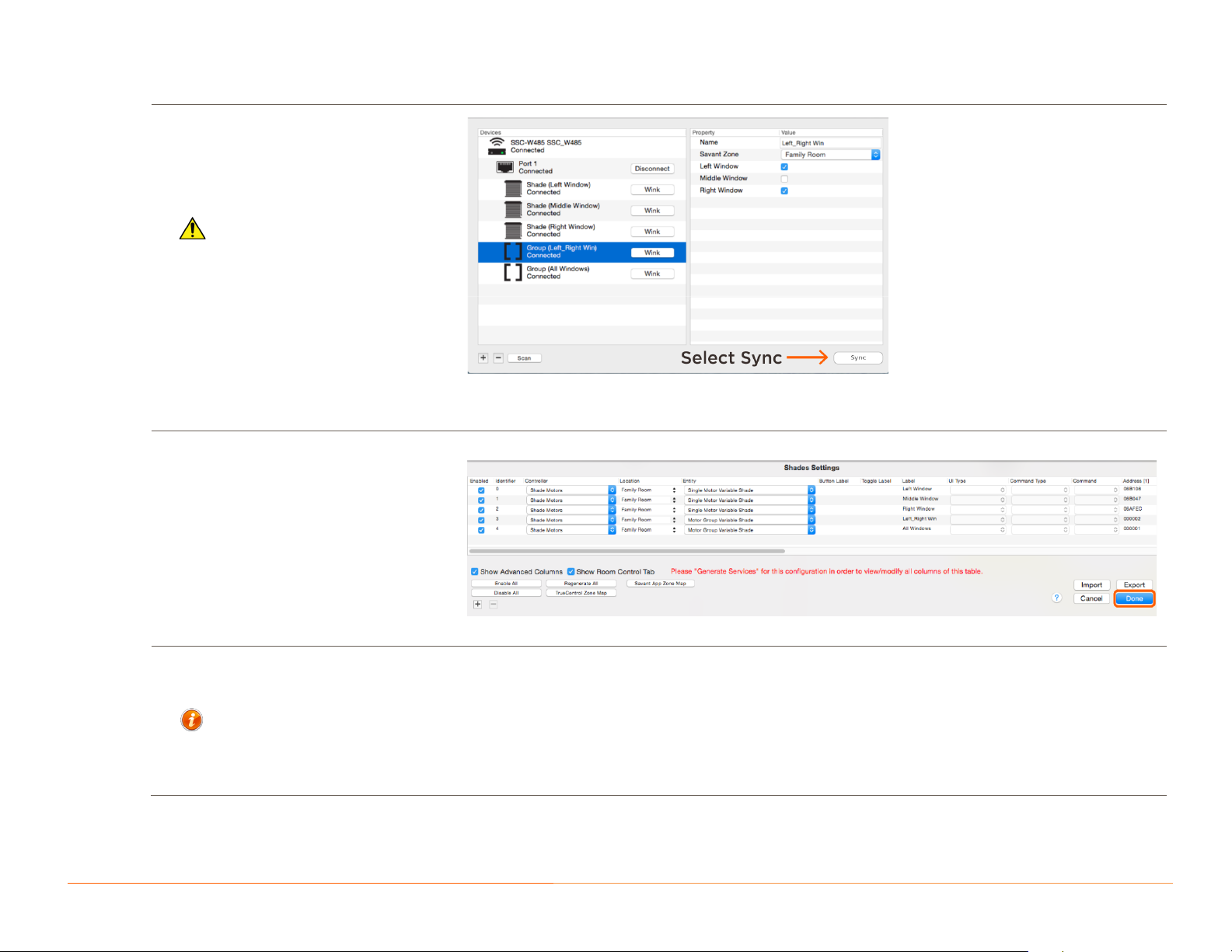Cancel the Shades Settings dialog
The width and height of the screenshot is (1232, 952).
(x=1092, y=598)
